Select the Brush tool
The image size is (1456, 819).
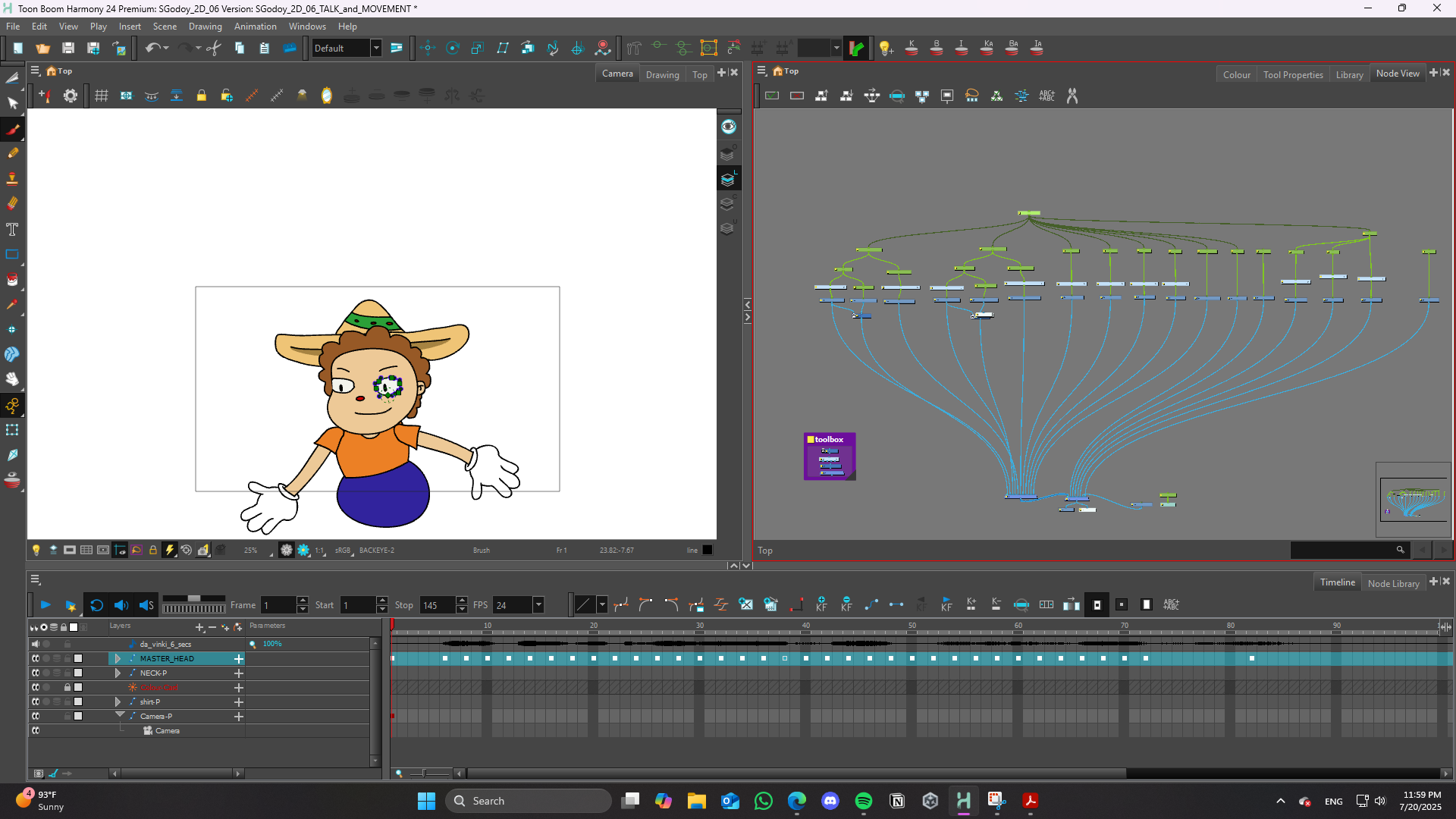click(12, 129)
